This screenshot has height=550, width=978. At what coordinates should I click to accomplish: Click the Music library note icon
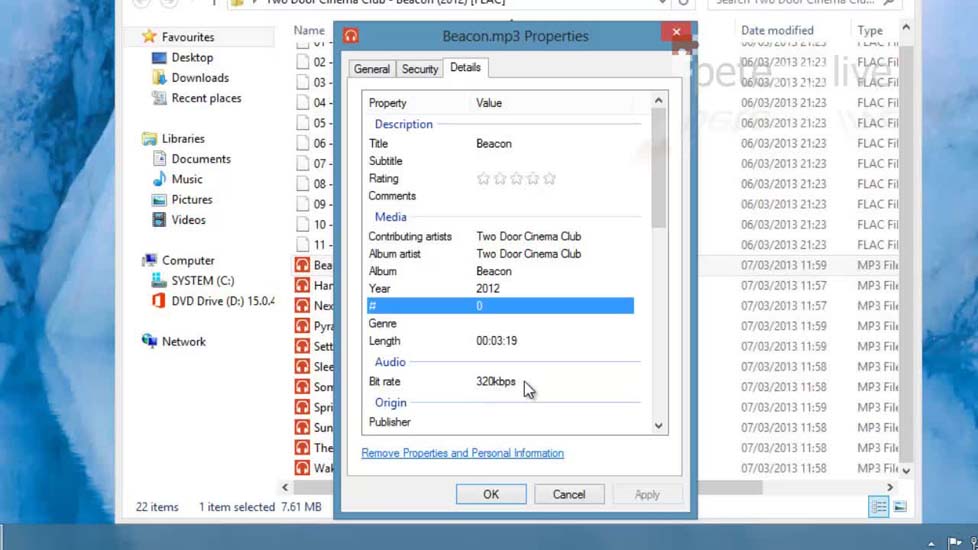pos(159,179)
